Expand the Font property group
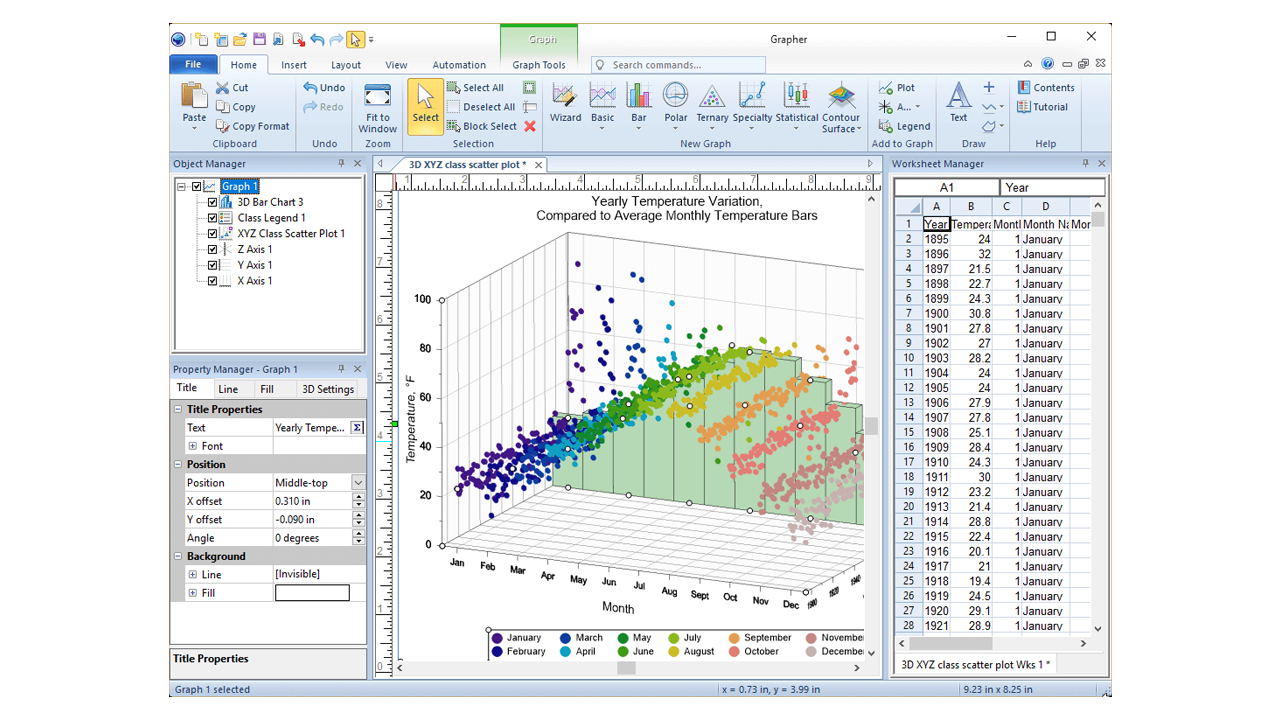Image resolution: width=1280 pixels, height=720 pixels. pos(193,446)
